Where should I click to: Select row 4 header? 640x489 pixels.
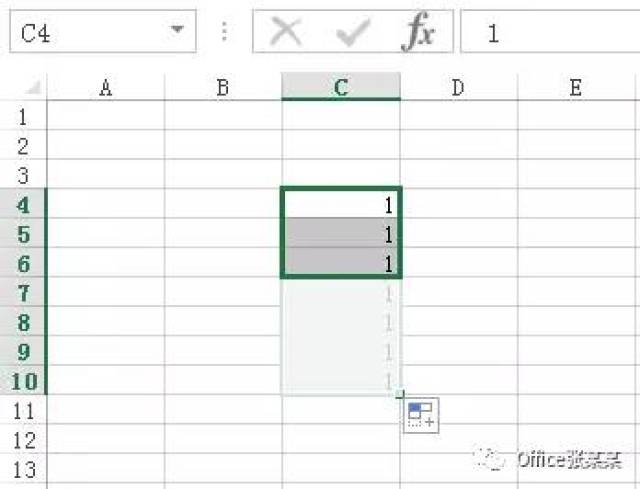coord(24,206)
